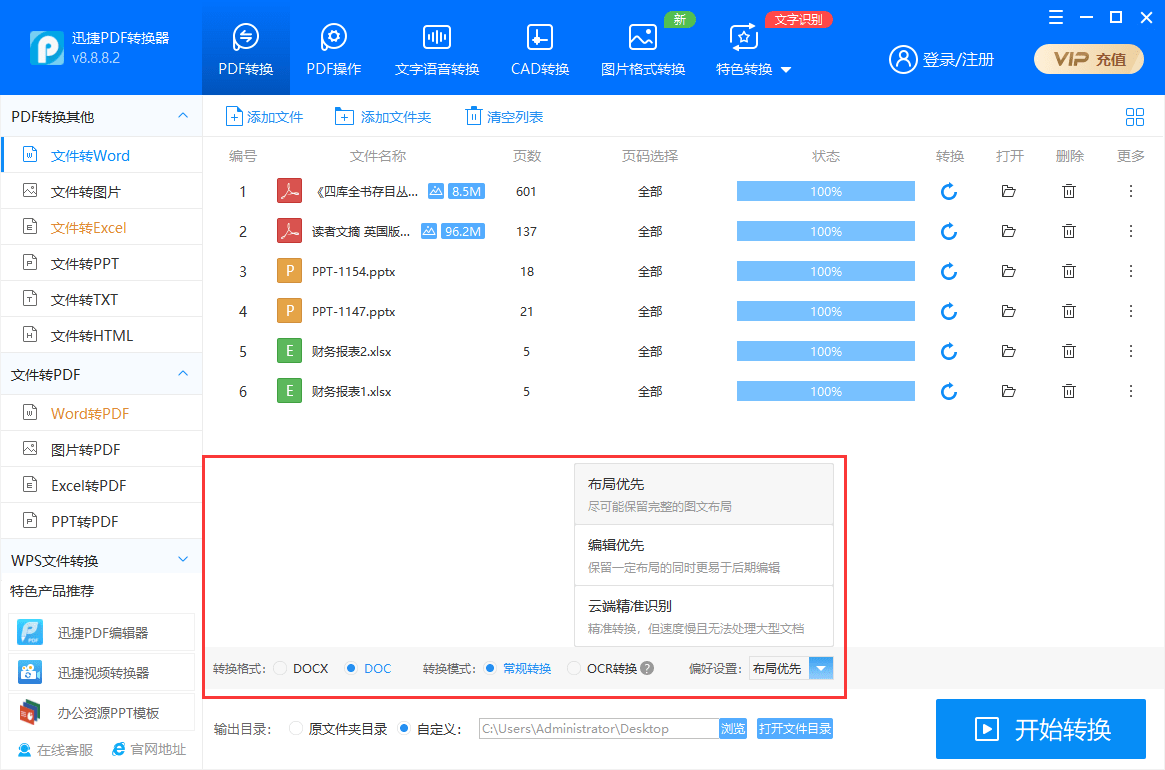Click 清空列表 to clear list
Viewport: 1165px width, 770px height.
pyautogui.click(x=504, y=117)
